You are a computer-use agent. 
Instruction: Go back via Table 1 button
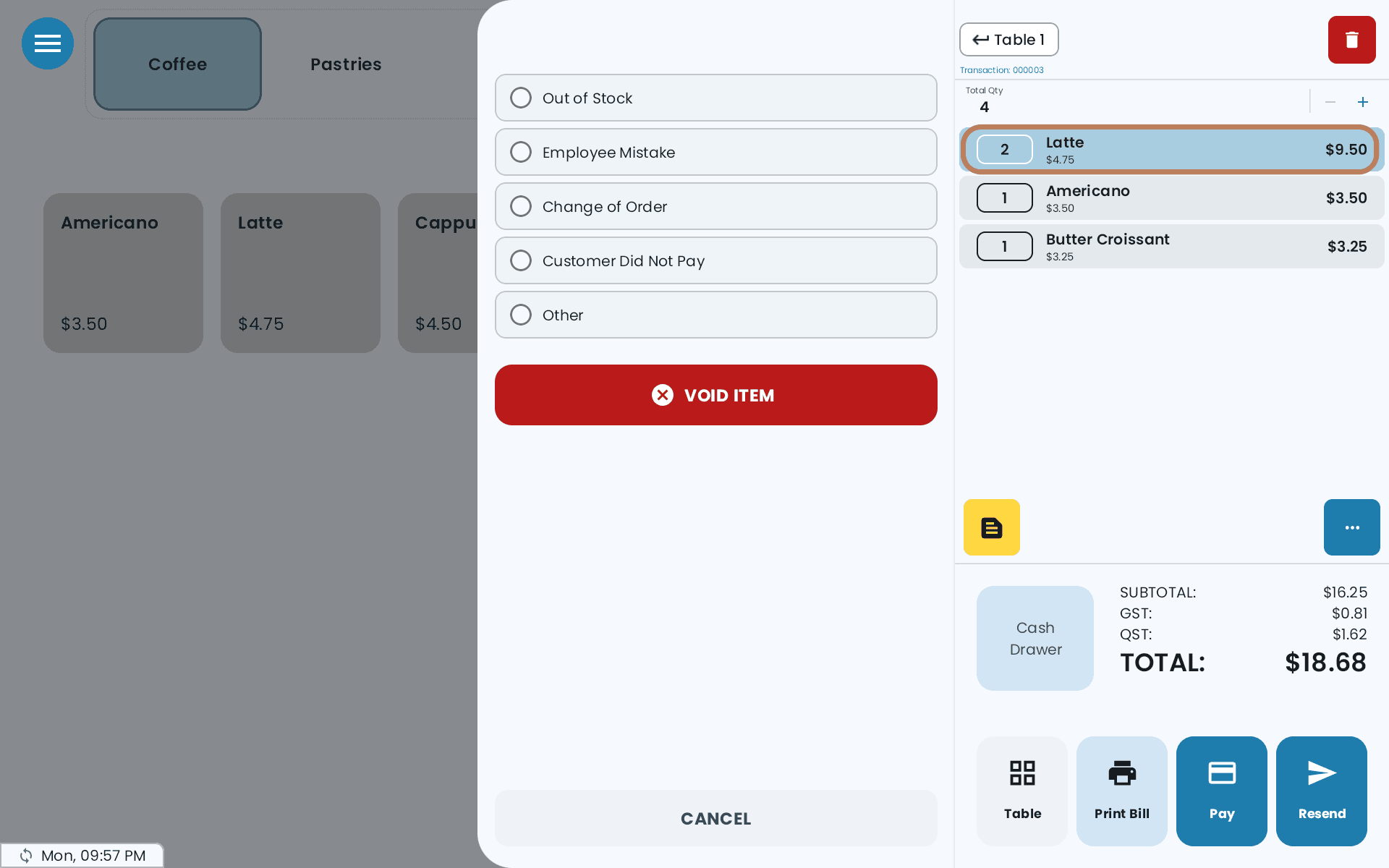click(1009, 40)
